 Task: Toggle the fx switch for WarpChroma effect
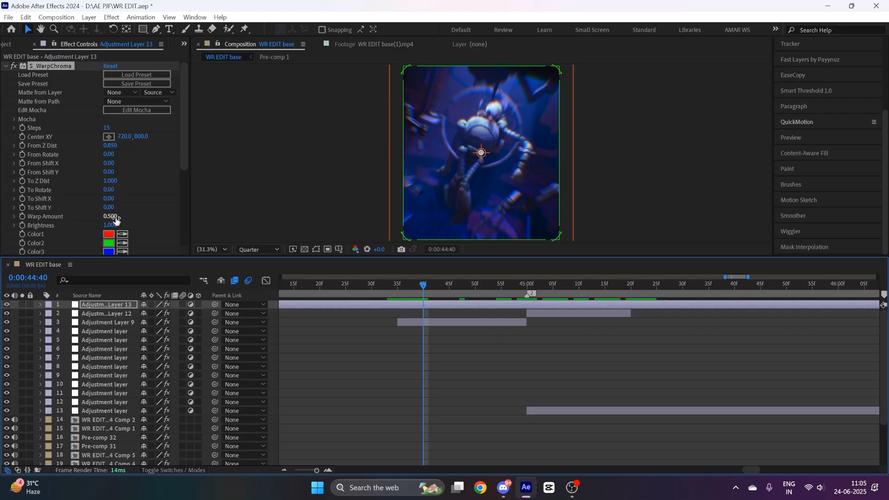(x=14, y=66)
